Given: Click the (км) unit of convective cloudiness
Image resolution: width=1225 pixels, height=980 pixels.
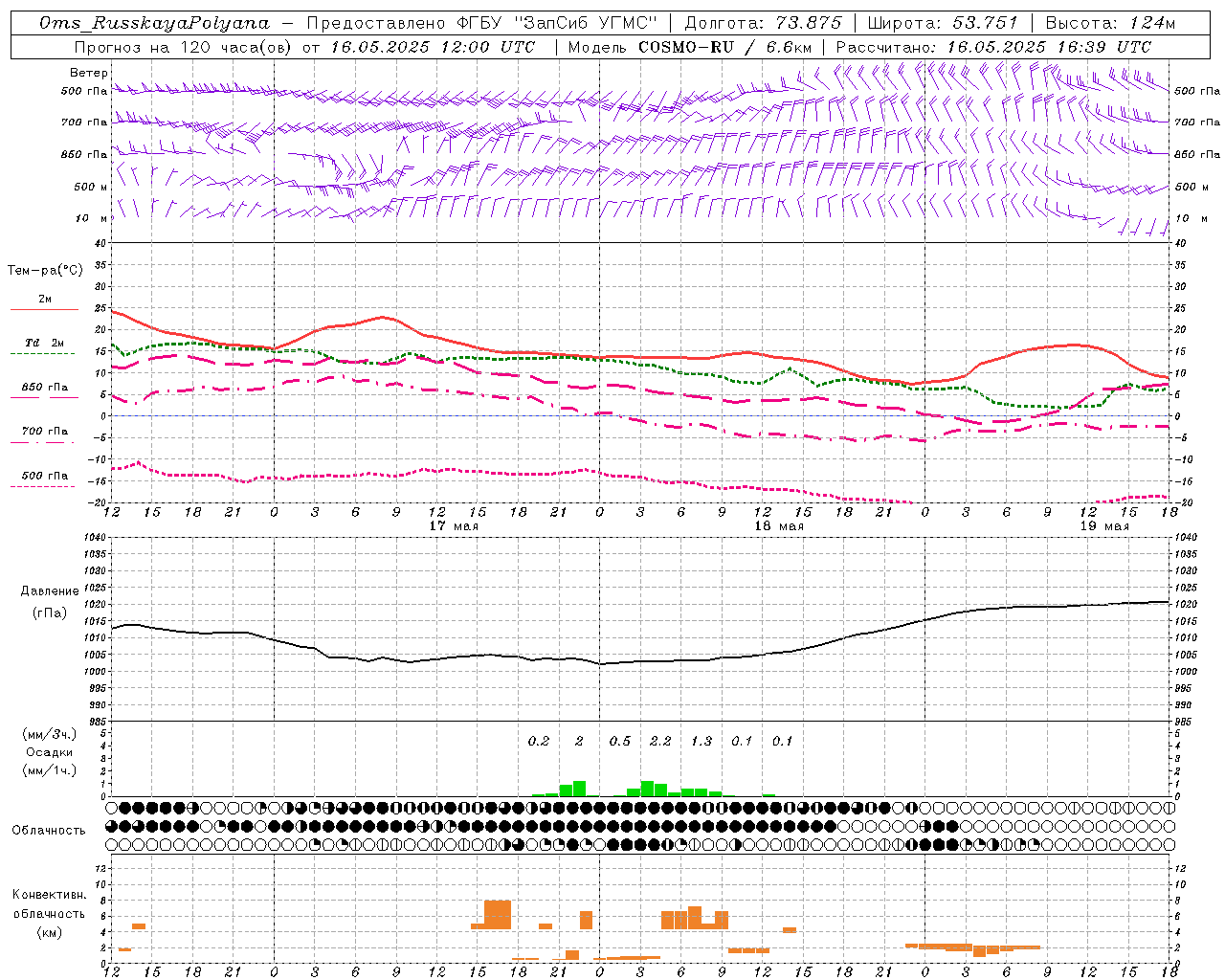Looking at the screenshot, I should pos(49,932).
